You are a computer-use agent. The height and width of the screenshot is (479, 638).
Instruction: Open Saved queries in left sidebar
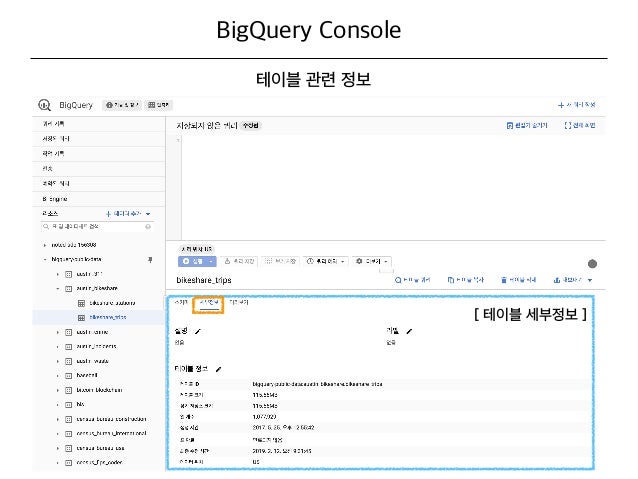point(56,138)
